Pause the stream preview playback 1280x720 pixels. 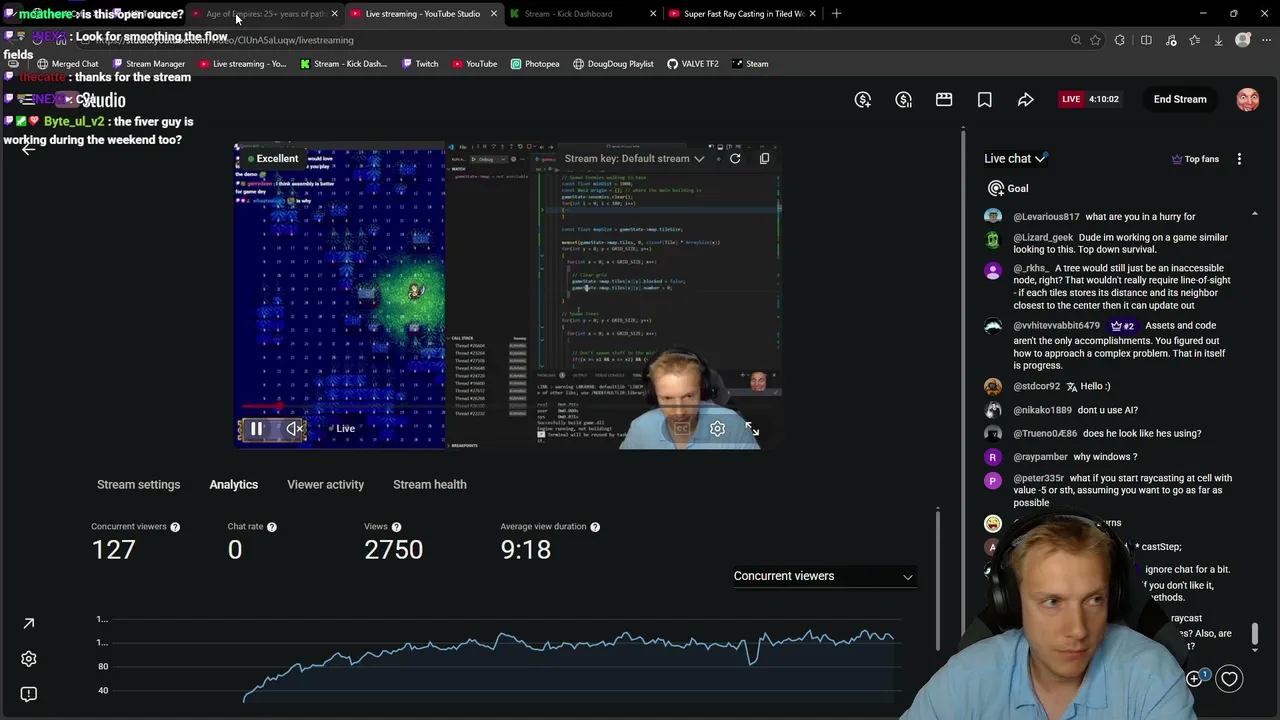(256, 429)
